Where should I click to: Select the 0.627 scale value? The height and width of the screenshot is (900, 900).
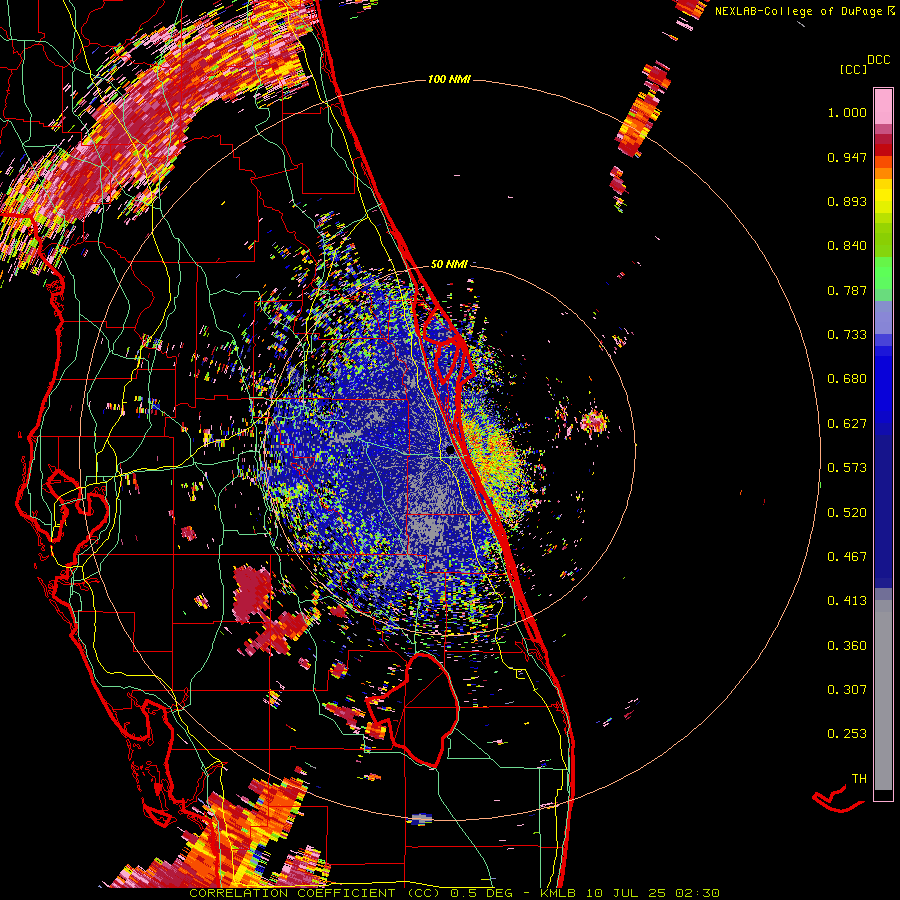(x=847, y=424)
